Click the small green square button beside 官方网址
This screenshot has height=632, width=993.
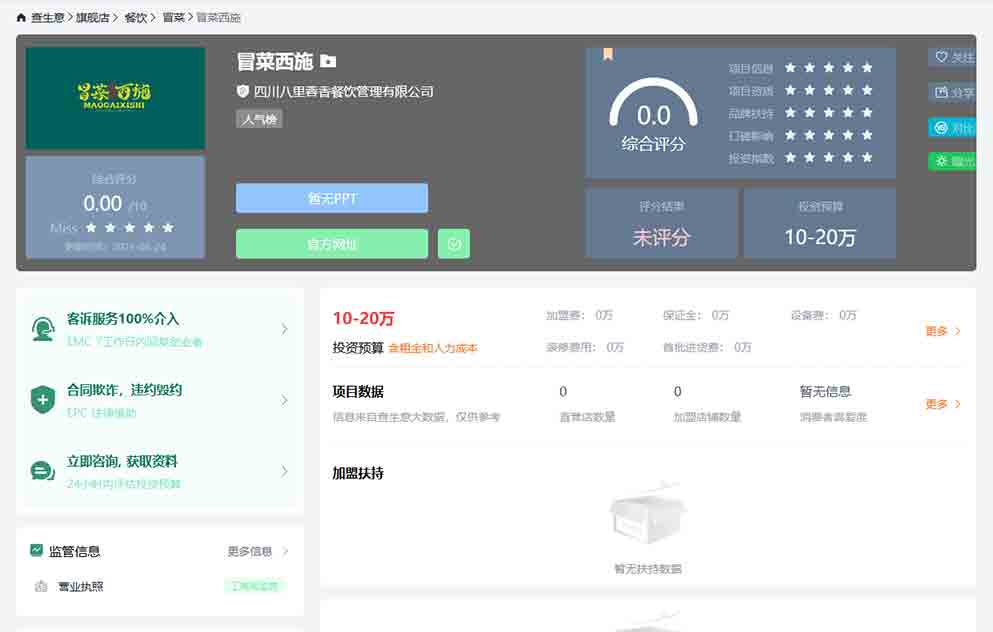[x=454, y=244]
